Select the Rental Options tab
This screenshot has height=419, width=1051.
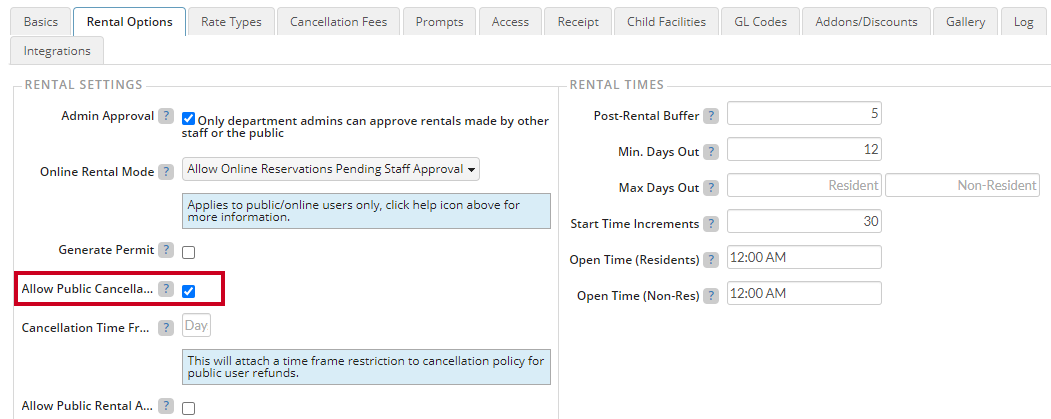(129, 21)
